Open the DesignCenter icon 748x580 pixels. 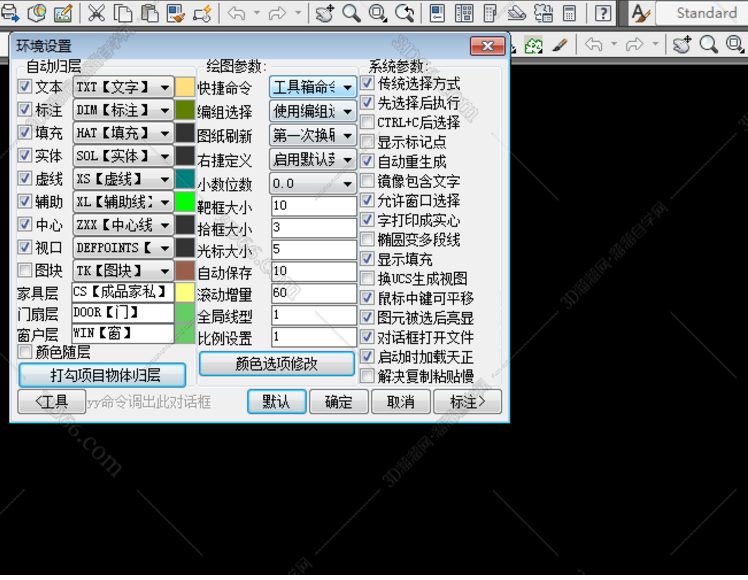(464, 13)
